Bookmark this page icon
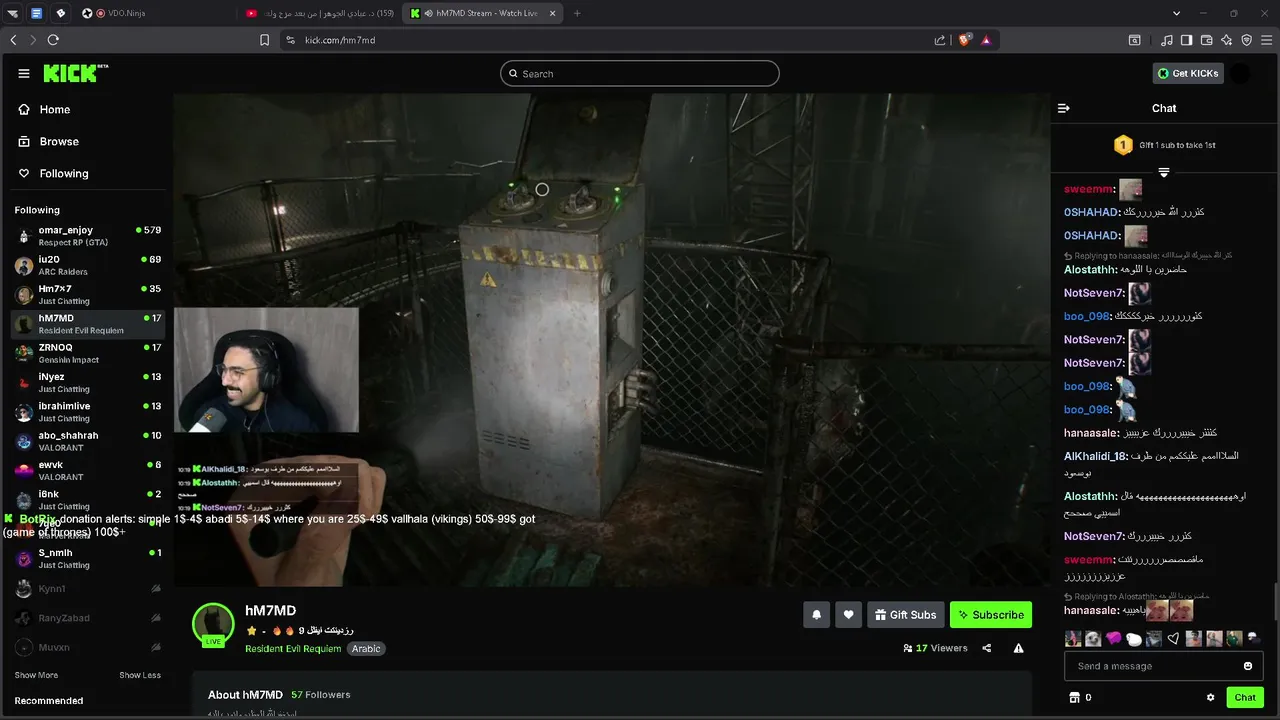The width and height of the screenshot is (1280, 720). pos(264,40)
